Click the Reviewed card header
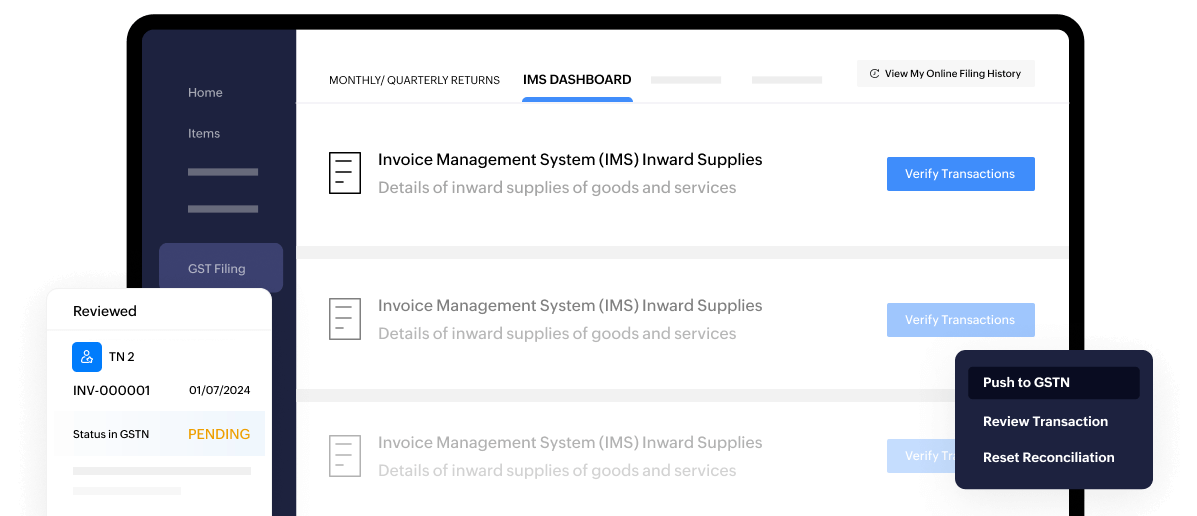Image resolution: width=1197 pixels, height=516 pixels. [x=105, y=311]
